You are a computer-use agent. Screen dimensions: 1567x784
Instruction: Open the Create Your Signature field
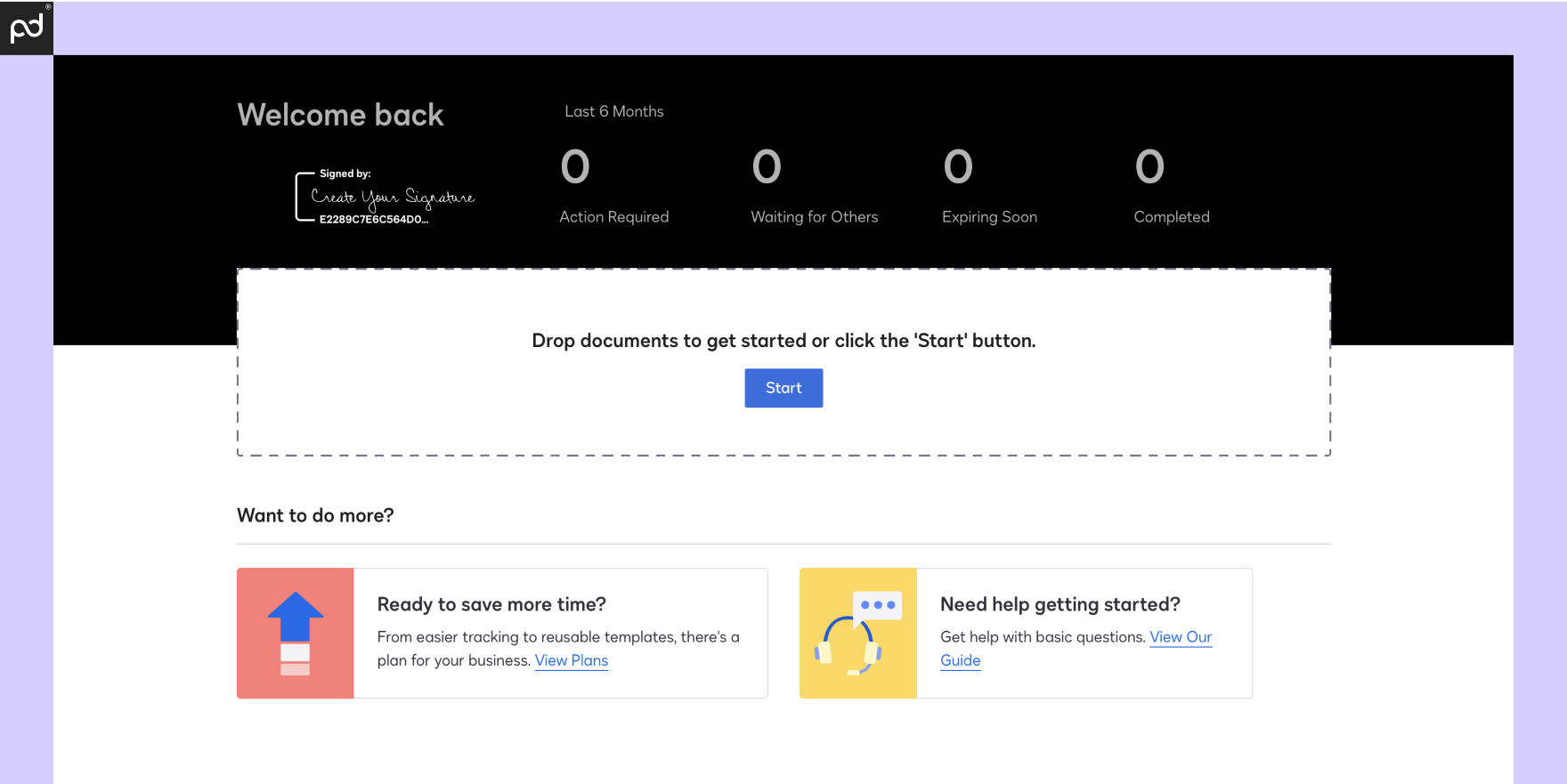point(393,197)
